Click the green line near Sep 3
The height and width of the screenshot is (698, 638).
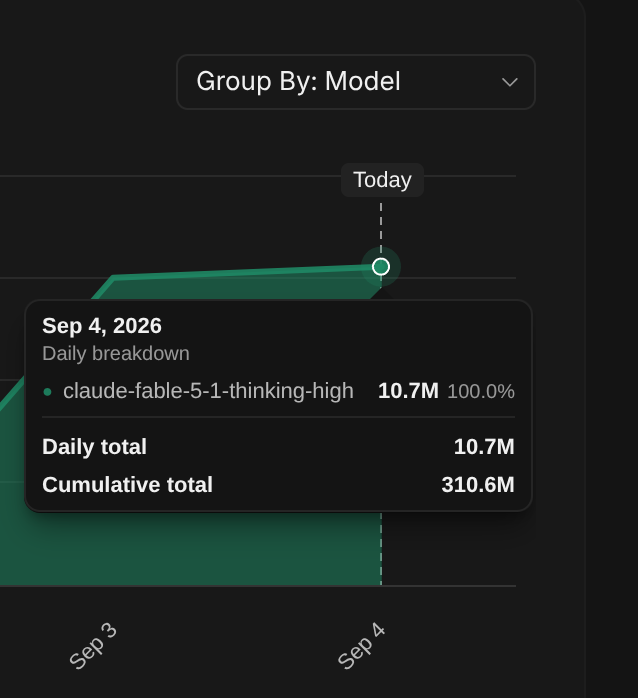(114, 278)
